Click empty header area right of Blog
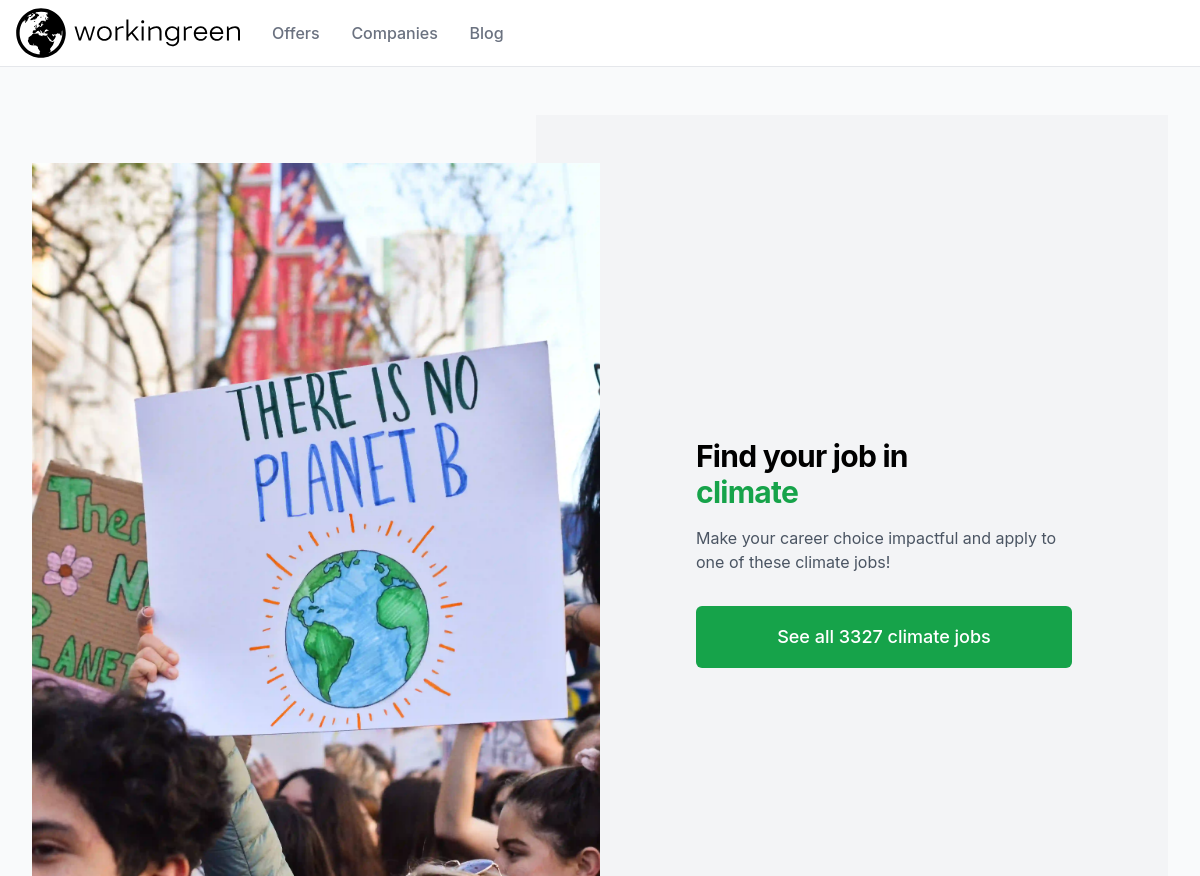The image size is (1200, 876). click(x=850, y=33)
